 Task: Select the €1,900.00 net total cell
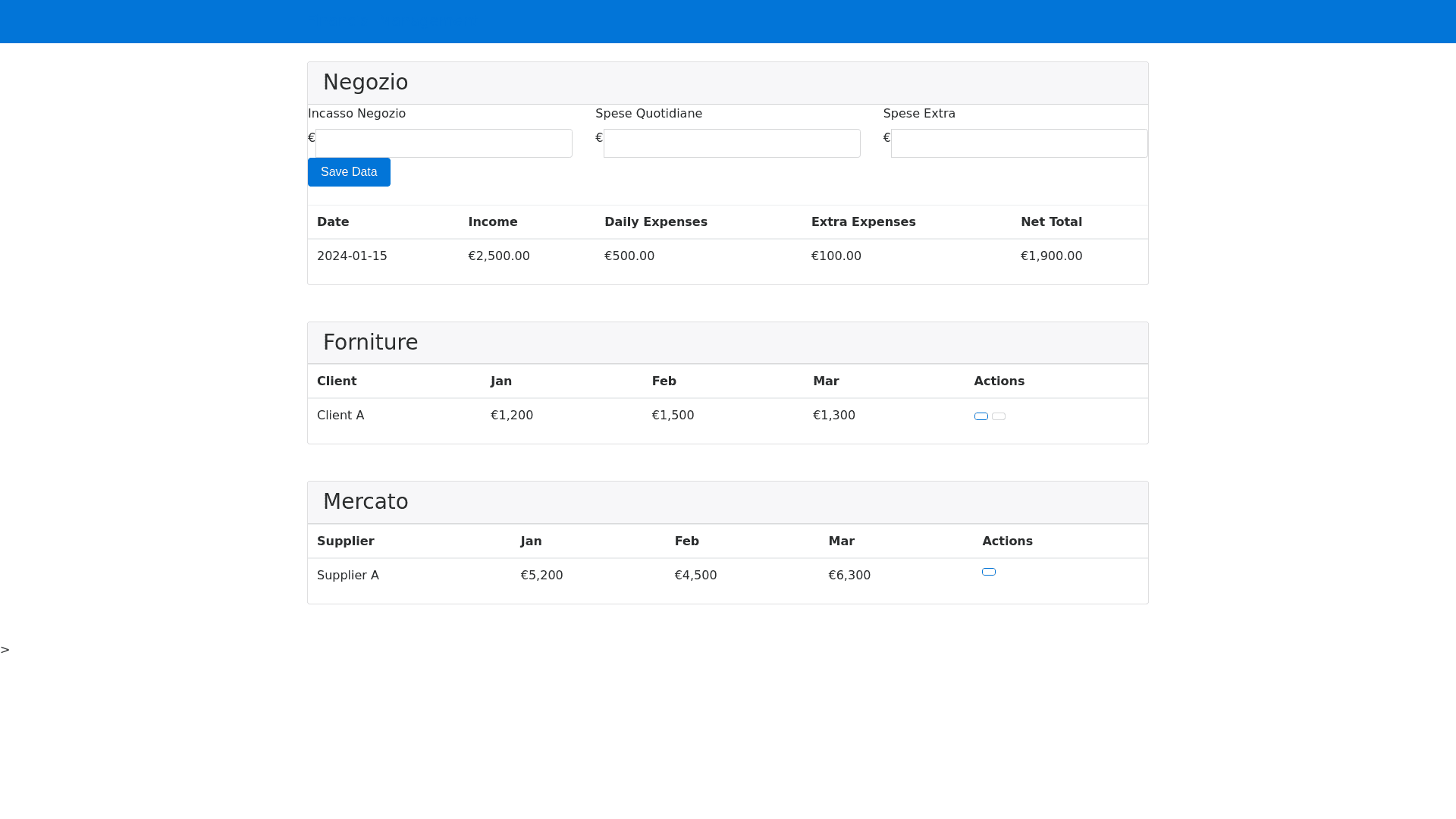tap(1051, 256)
